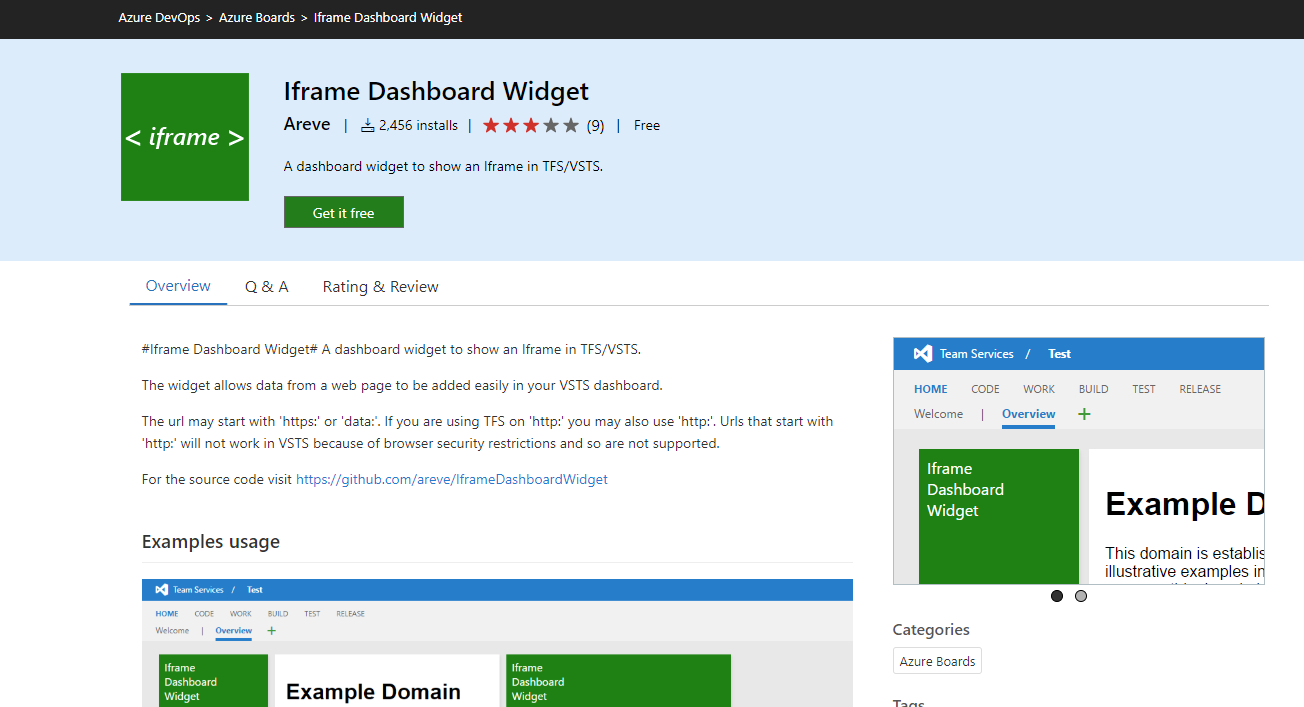Click the review count (9)
The width and height of the screenshot is (1304, 707).
pyautogui.click(x=595, y=125)
